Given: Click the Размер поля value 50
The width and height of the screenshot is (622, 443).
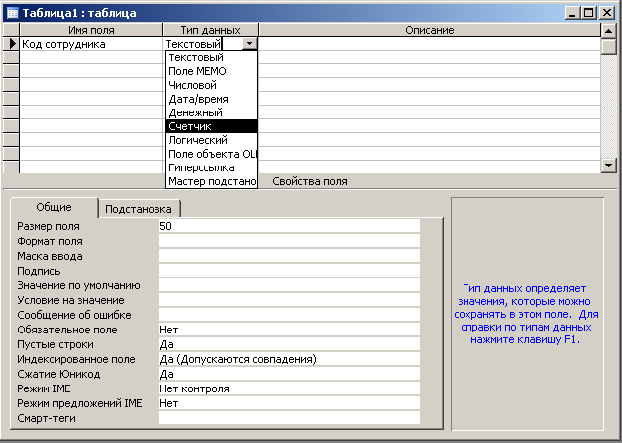Looking at the screenshot, I should tap(289, 226).
